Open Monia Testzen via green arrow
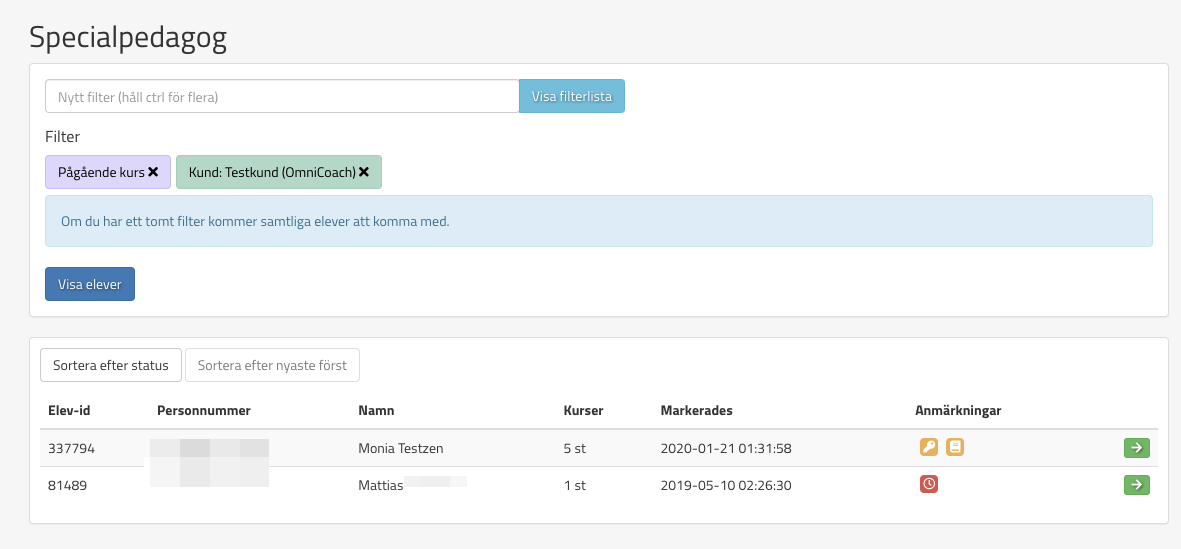 [1136, 448]
